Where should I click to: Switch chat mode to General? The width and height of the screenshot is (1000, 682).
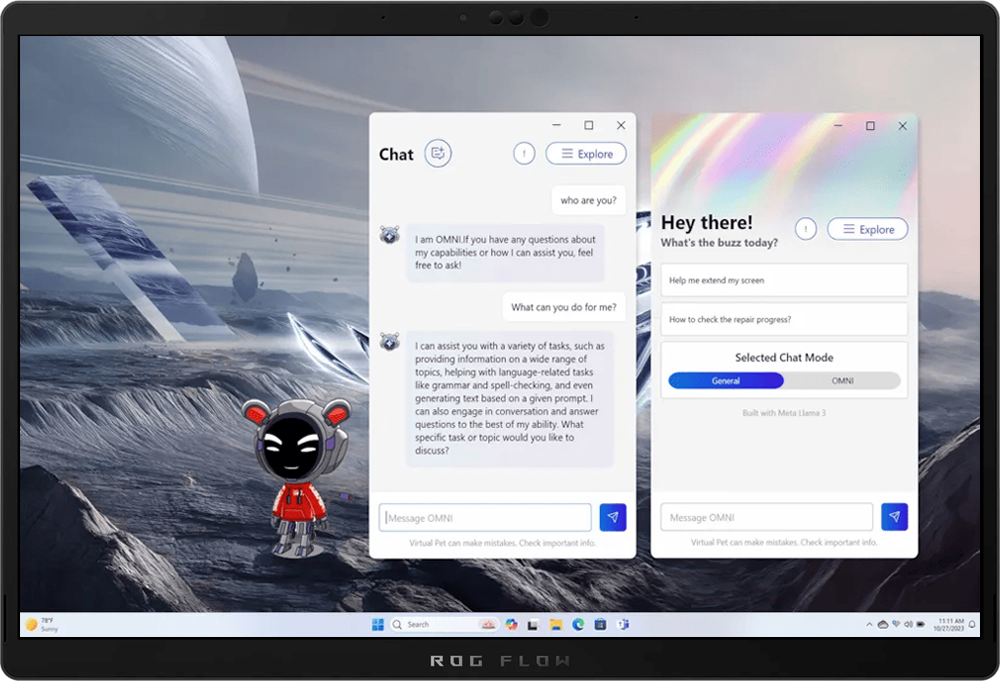pyautogui.click(x=726, y=381)
